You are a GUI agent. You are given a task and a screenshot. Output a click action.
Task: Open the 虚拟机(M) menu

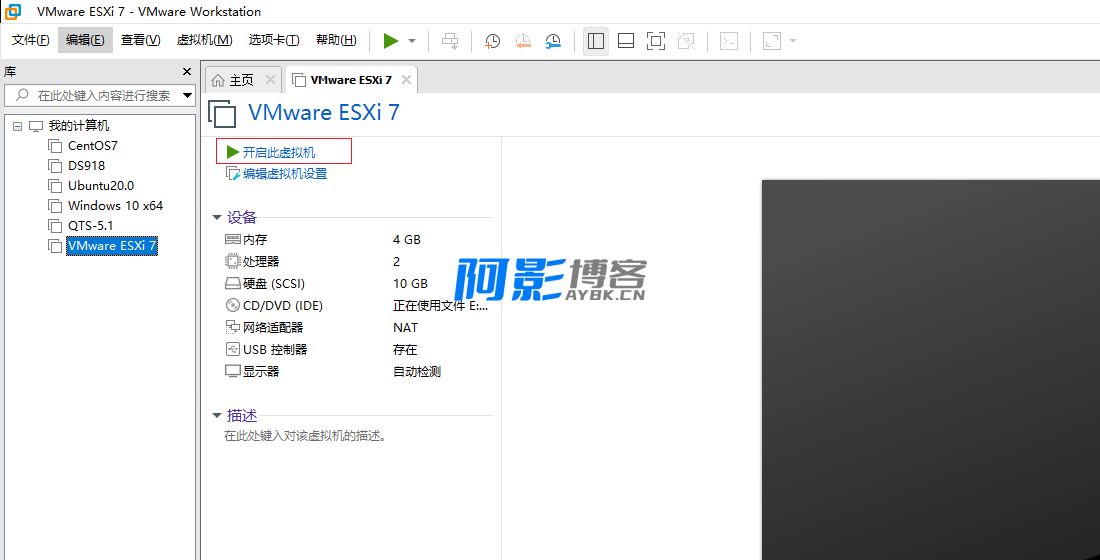pyautogui.click(x=204, y=40)
